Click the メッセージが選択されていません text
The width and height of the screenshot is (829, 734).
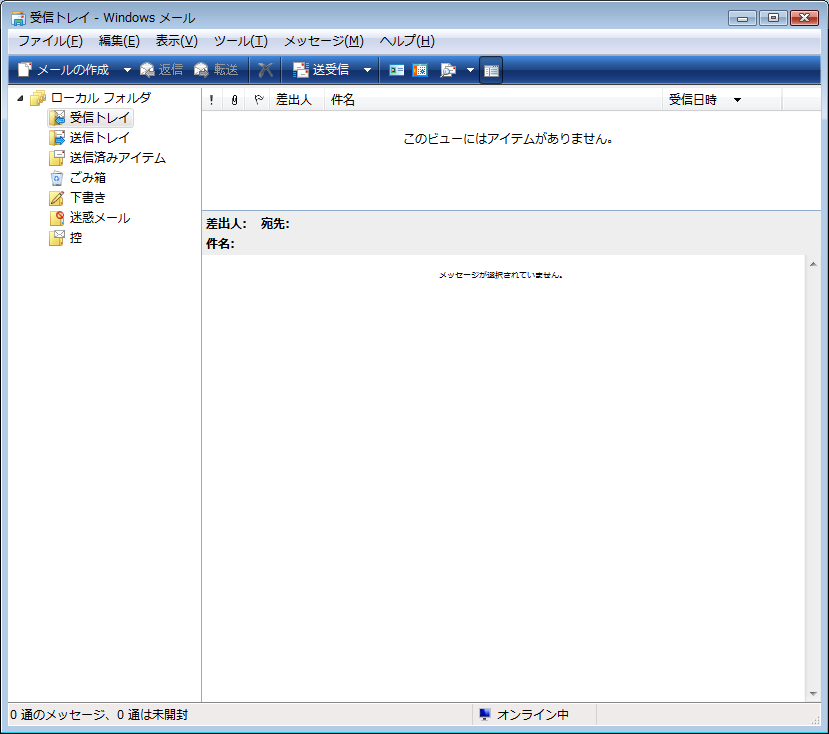[x=501, y=275]
